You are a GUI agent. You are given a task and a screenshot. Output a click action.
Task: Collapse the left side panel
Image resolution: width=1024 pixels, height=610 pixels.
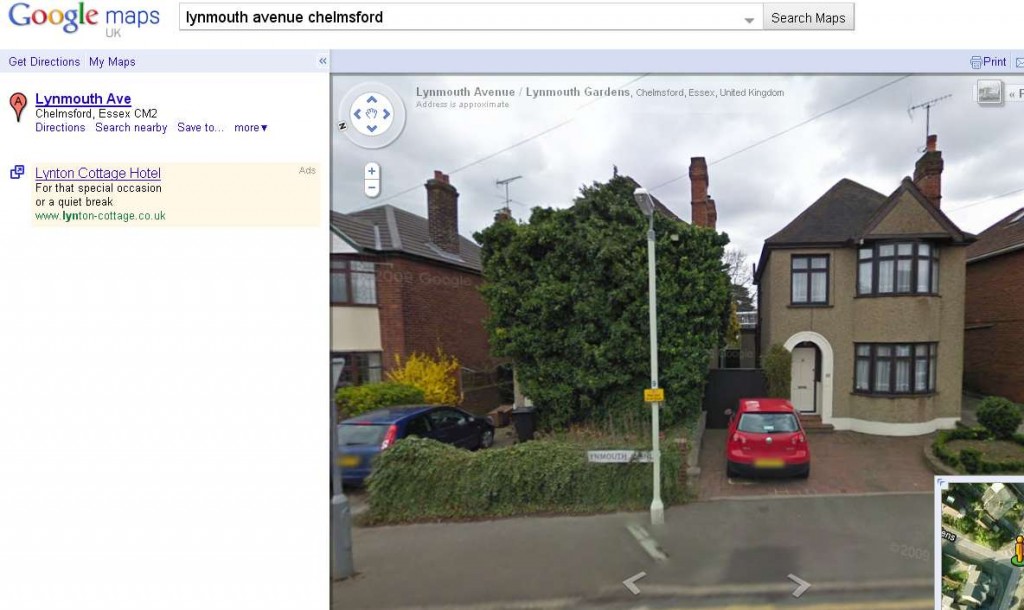pyautogui.click(x=323, y=61)
